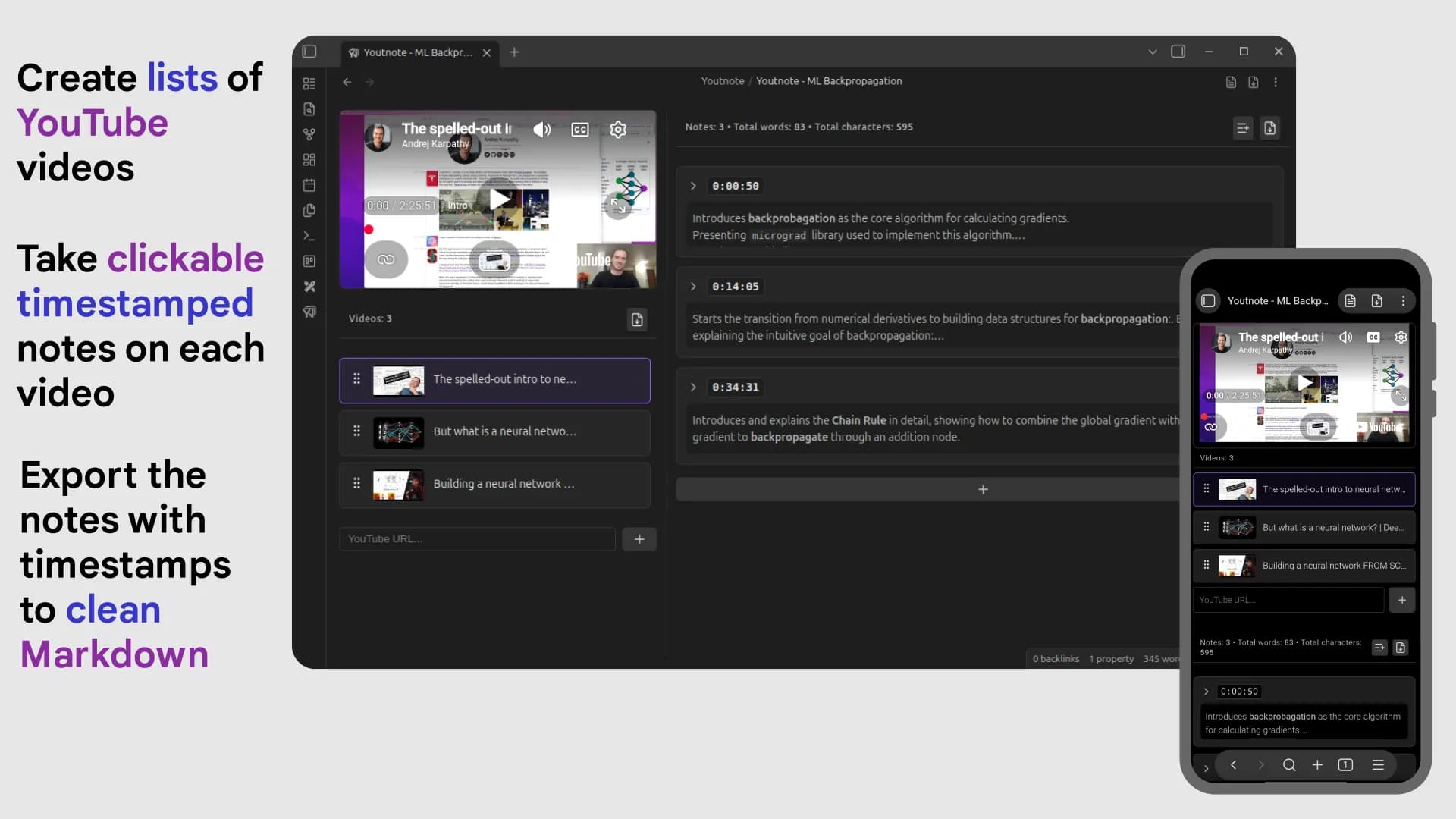1456x819 pixels.
Task: Click the kanban board ribbon icon
Action: (x=309, y=261)
